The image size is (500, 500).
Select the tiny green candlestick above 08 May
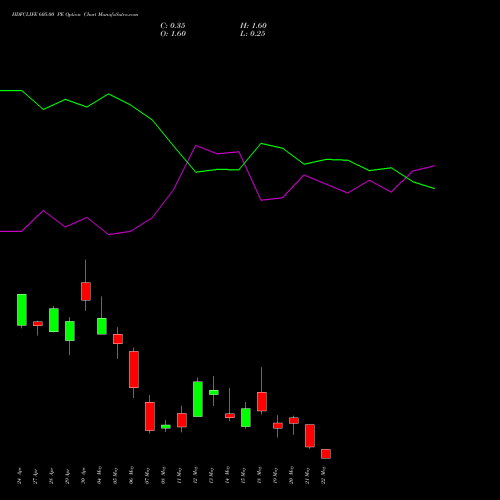(x=166, y=427)
